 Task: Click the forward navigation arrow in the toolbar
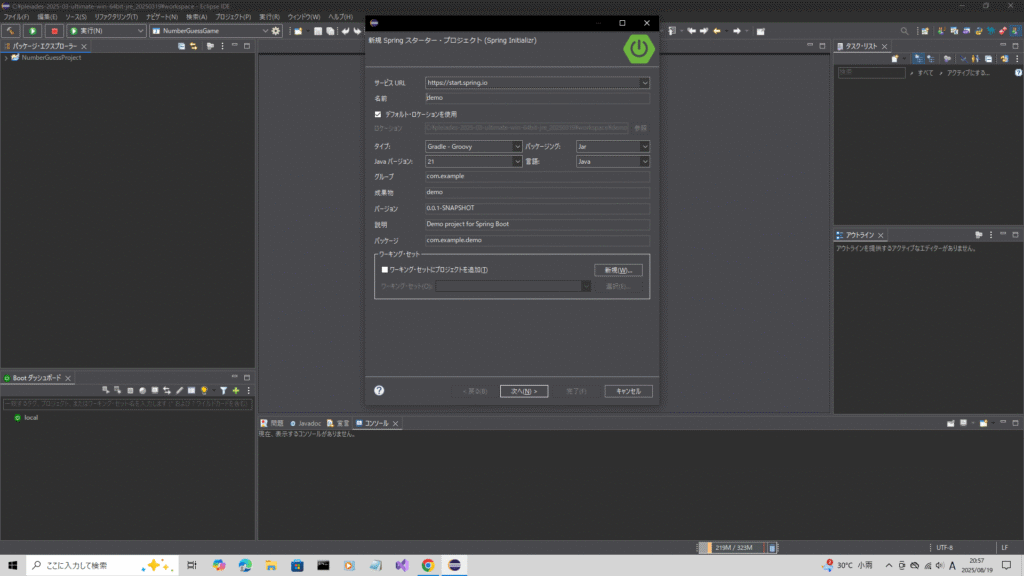coord(737,31)
